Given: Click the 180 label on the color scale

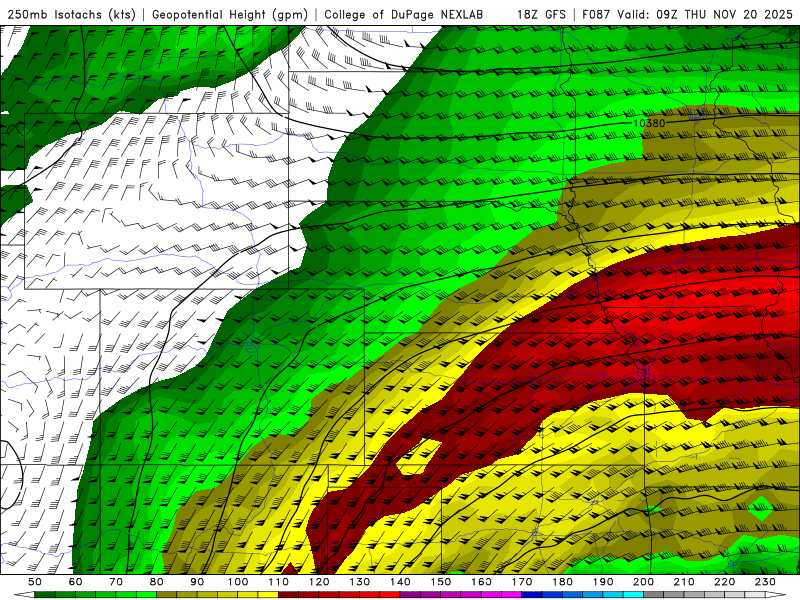Looking at the screenshot, I should click(563, 582).
